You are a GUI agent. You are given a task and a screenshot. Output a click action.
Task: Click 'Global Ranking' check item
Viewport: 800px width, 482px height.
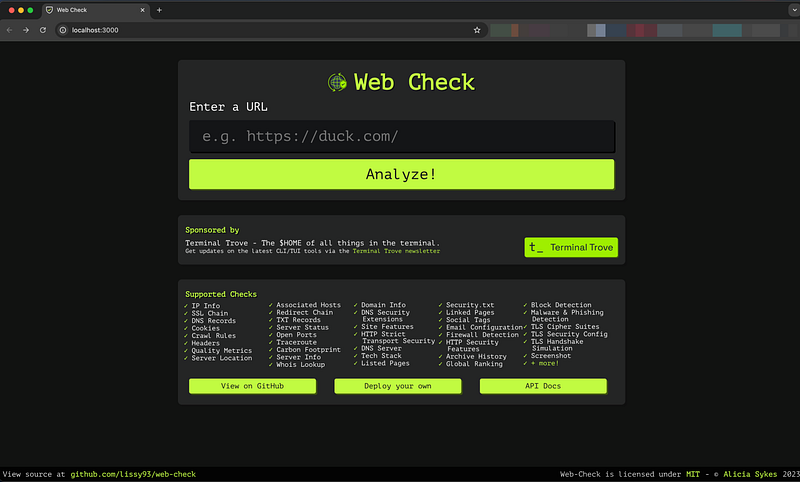[474, 364]
